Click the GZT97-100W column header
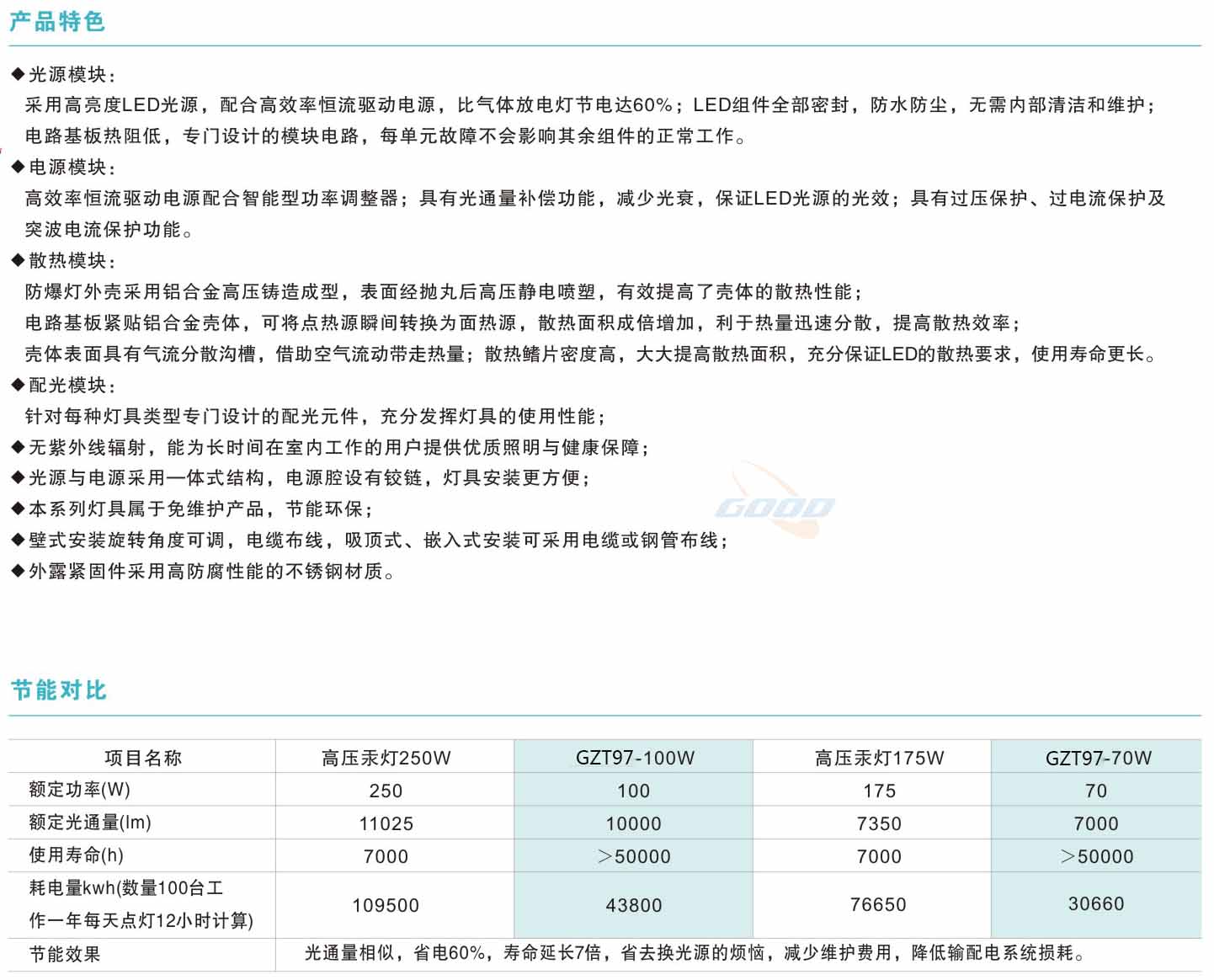 [636, 758]
